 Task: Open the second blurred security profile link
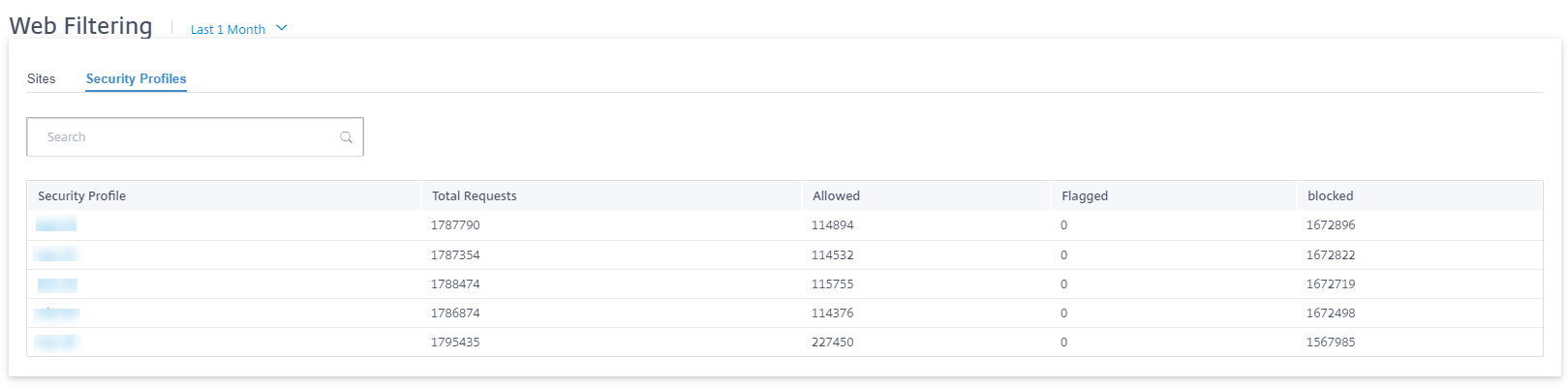(x=56, y=254)
